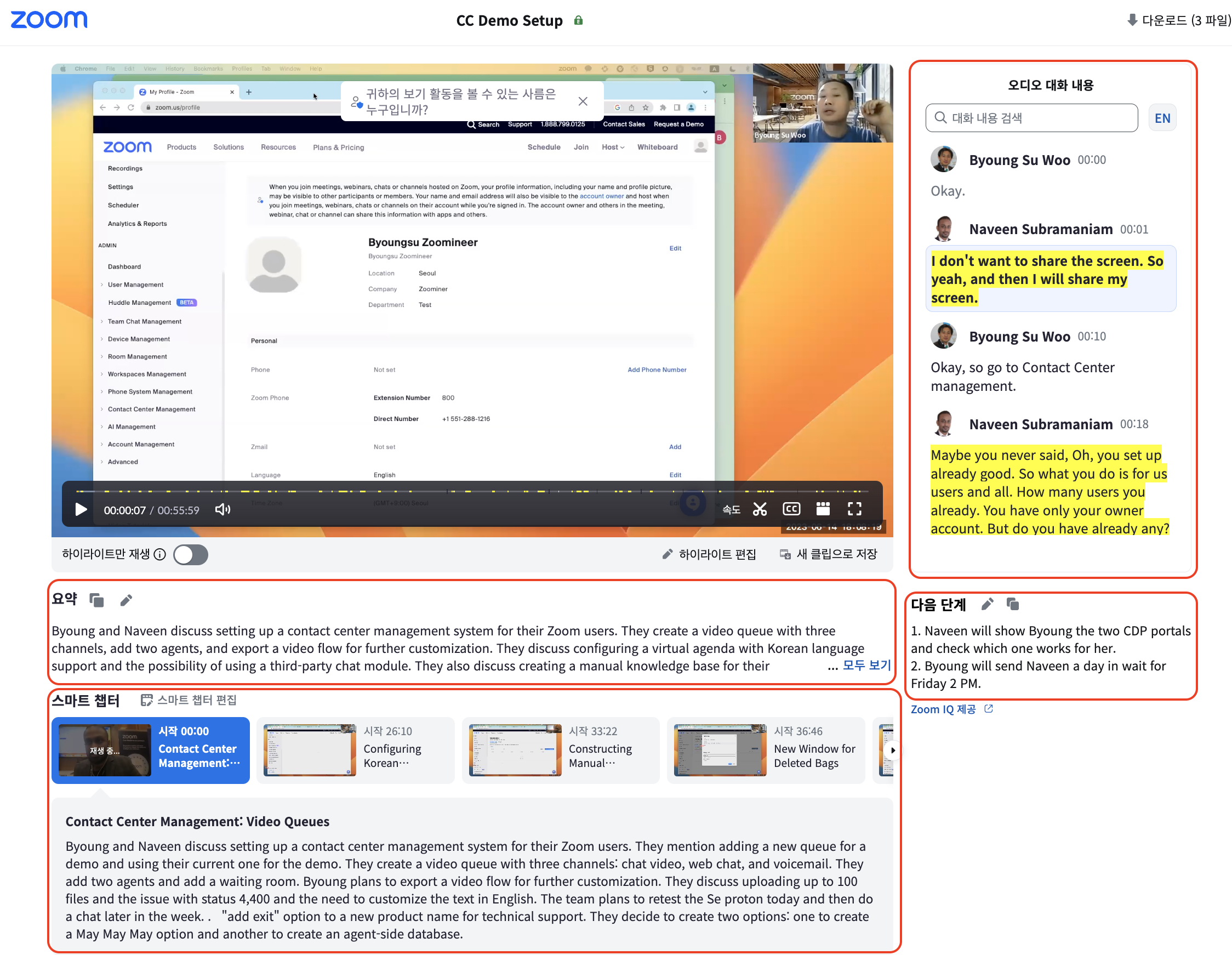Enter fullscreen mode icon
Image resolution: width=1232 pixels, height=955 pixels.
click(x=854, y=509)
